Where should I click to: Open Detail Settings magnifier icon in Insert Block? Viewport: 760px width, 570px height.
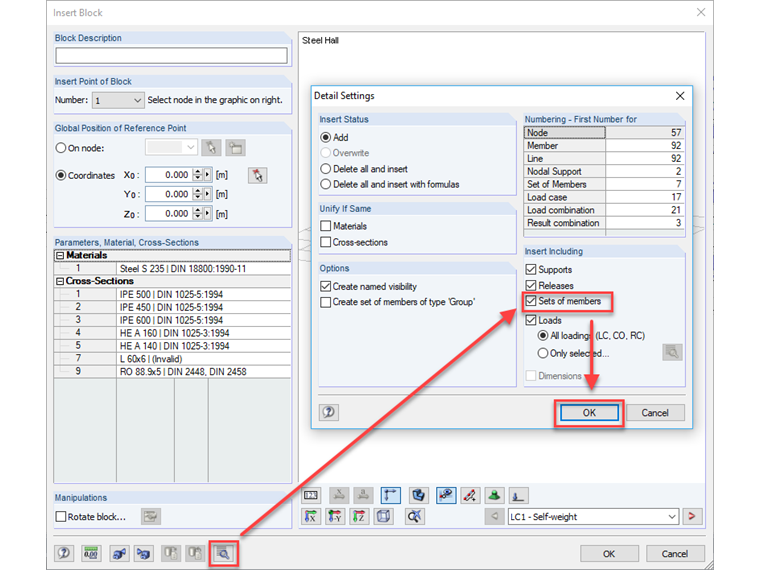(223, 553)
